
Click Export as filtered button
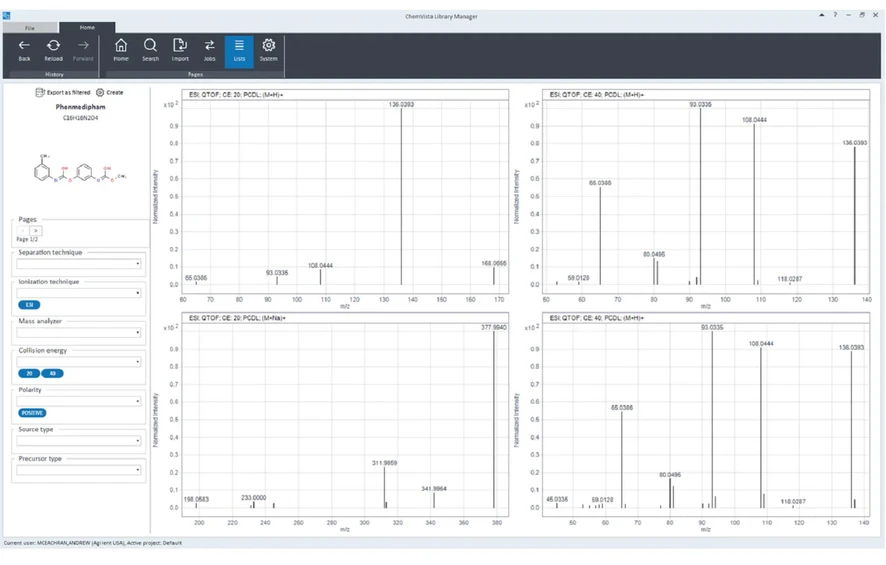pos(62,93)
